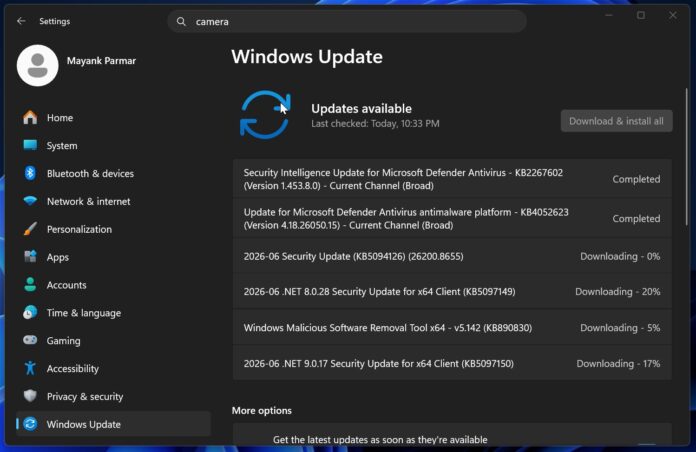This screenshot has width=696, height=452.
Task: Click the .NET 9.0.17 Security Update row
Action: click(452, 364)
